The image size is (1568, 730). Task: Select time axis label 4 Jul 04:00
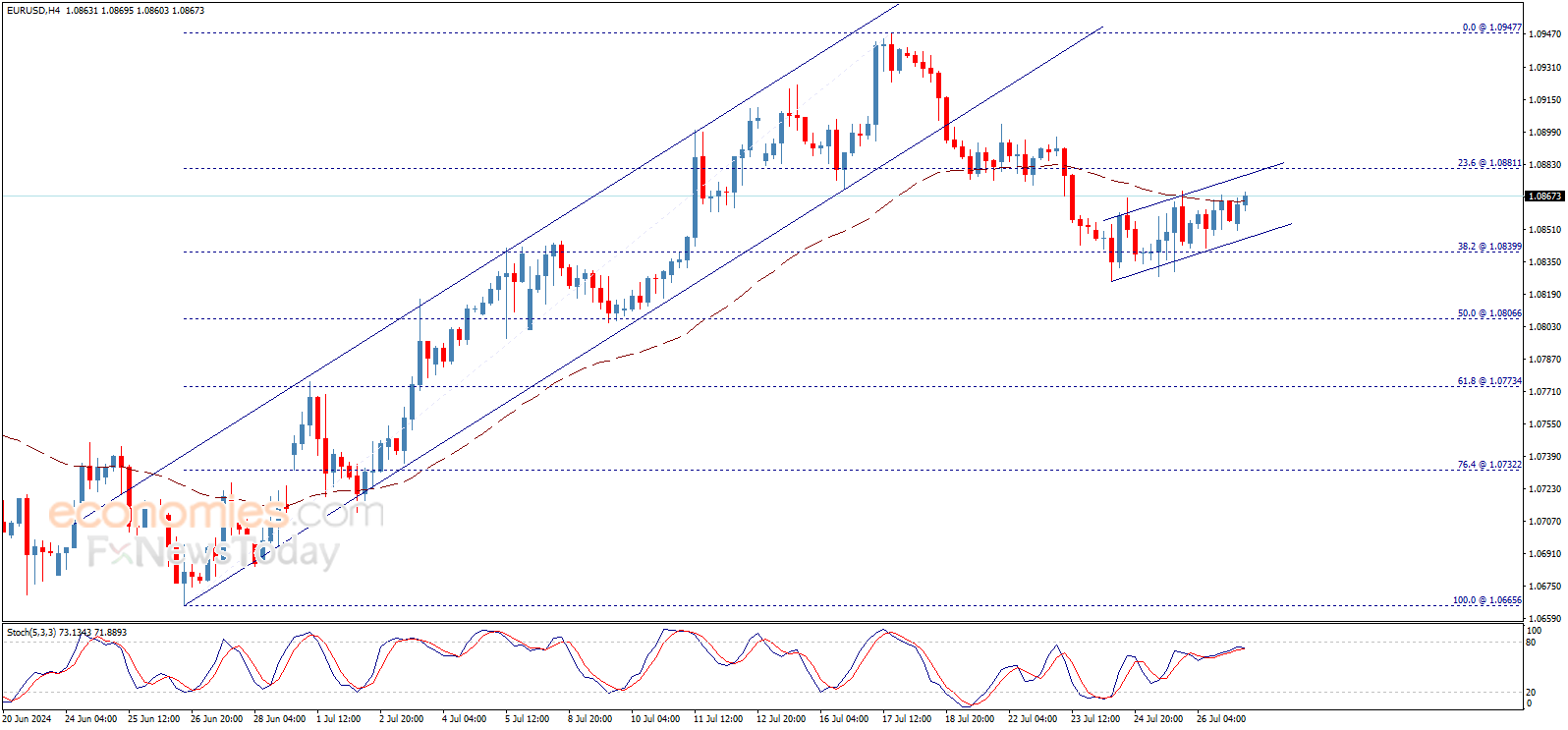[464, 719]
